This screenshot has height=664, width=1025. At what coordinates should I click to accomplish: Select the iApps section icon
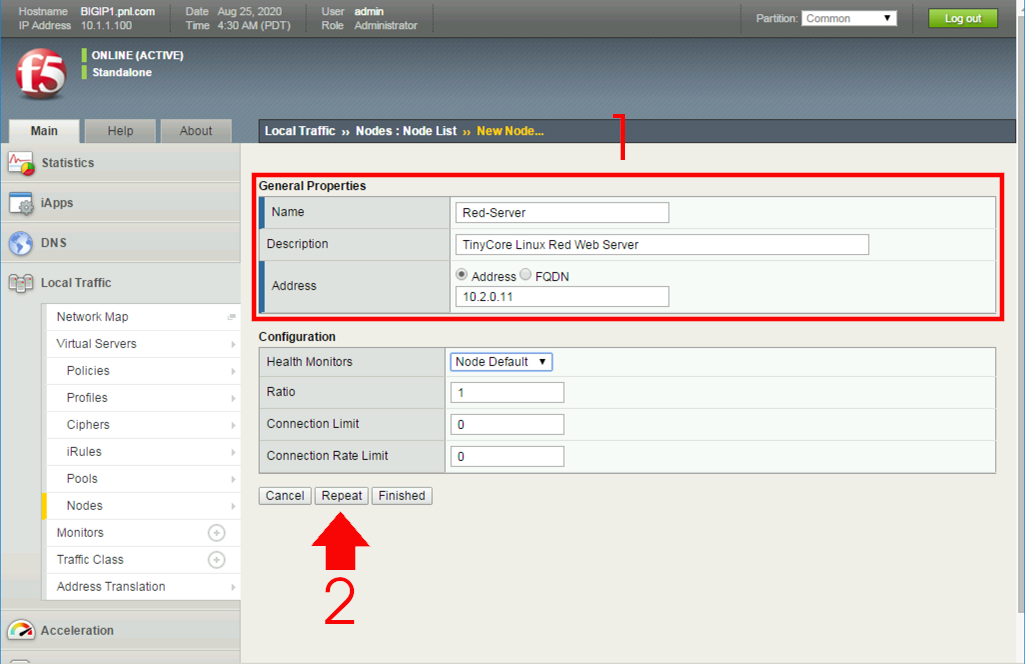(x=22, y=202)
